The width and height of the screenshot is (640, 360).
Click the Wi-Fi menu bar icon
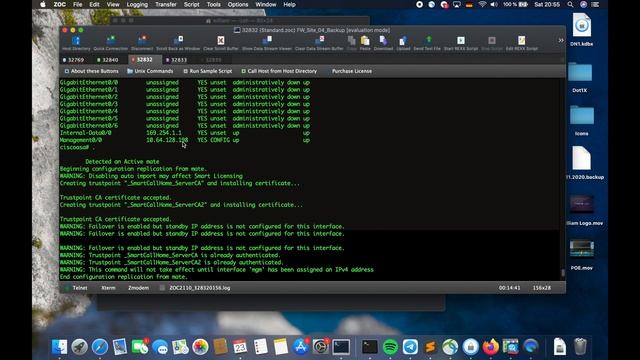[x=482, y=4]
